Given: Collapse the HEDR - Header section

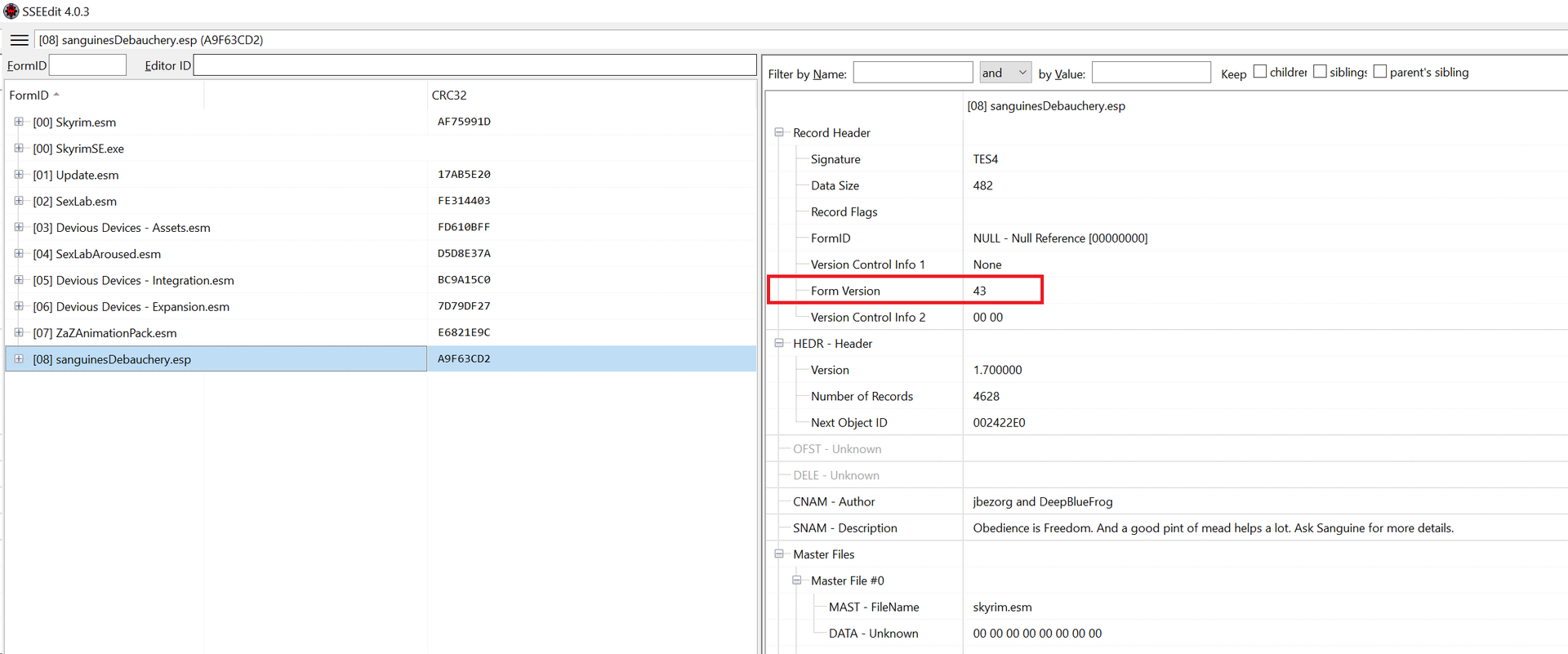Looking at the screenshot, I should (779, 343).
